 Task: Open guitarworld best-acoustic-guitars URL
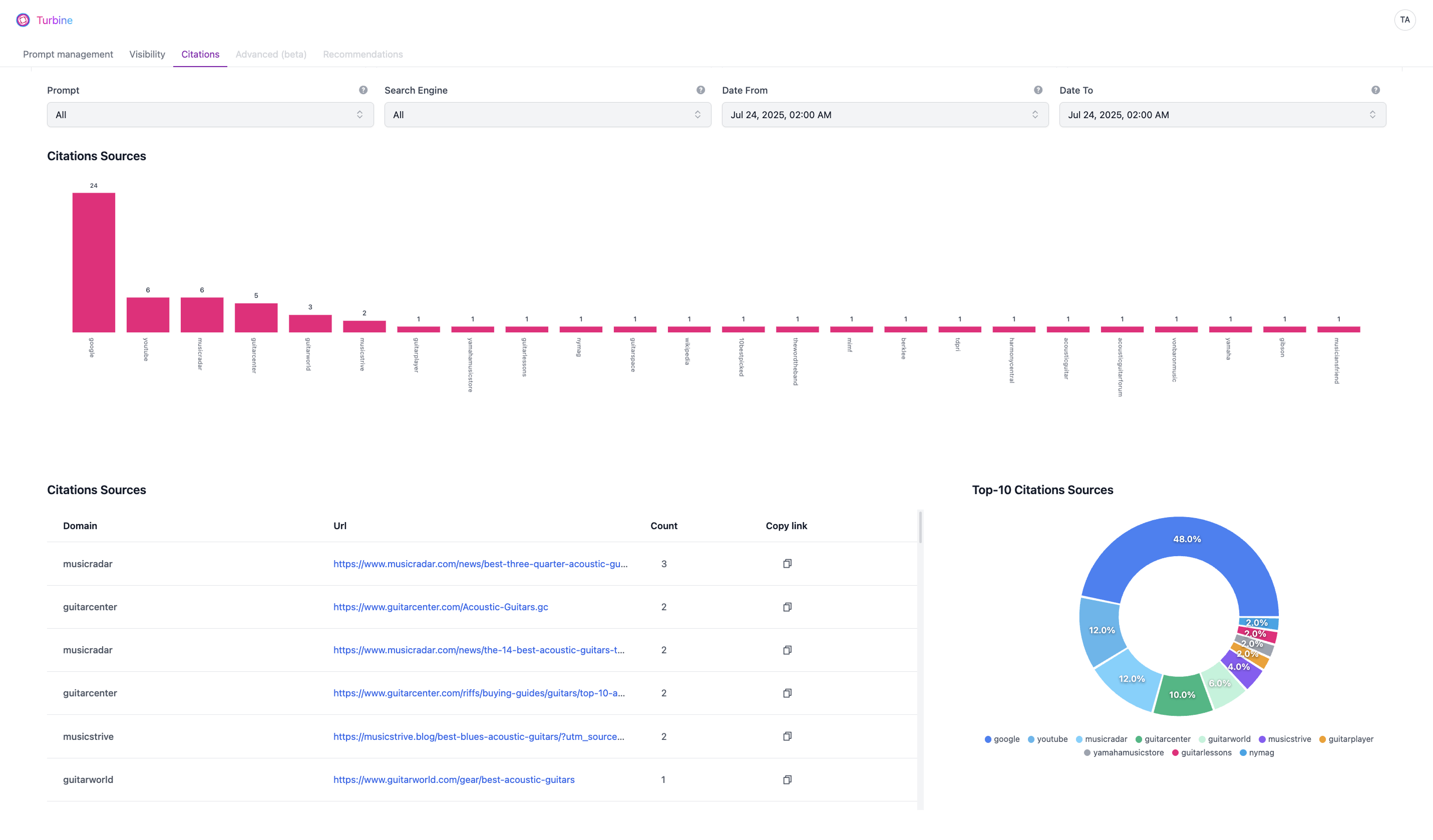tap(454, 780)
